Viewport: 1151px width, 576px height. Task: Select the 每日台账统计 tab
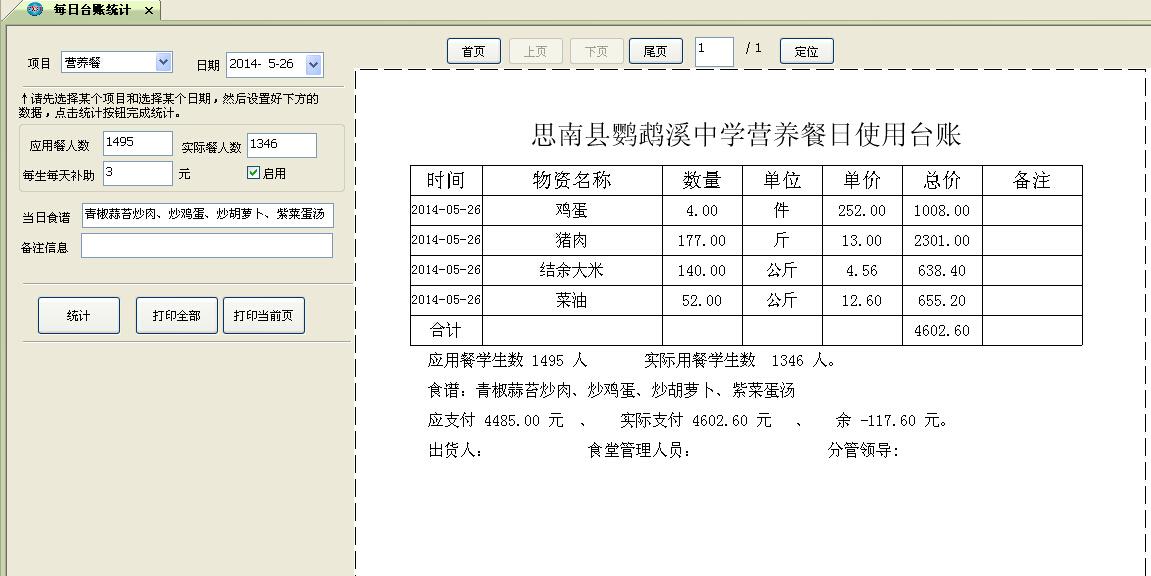pyautogui.click(x=92, y=10)
